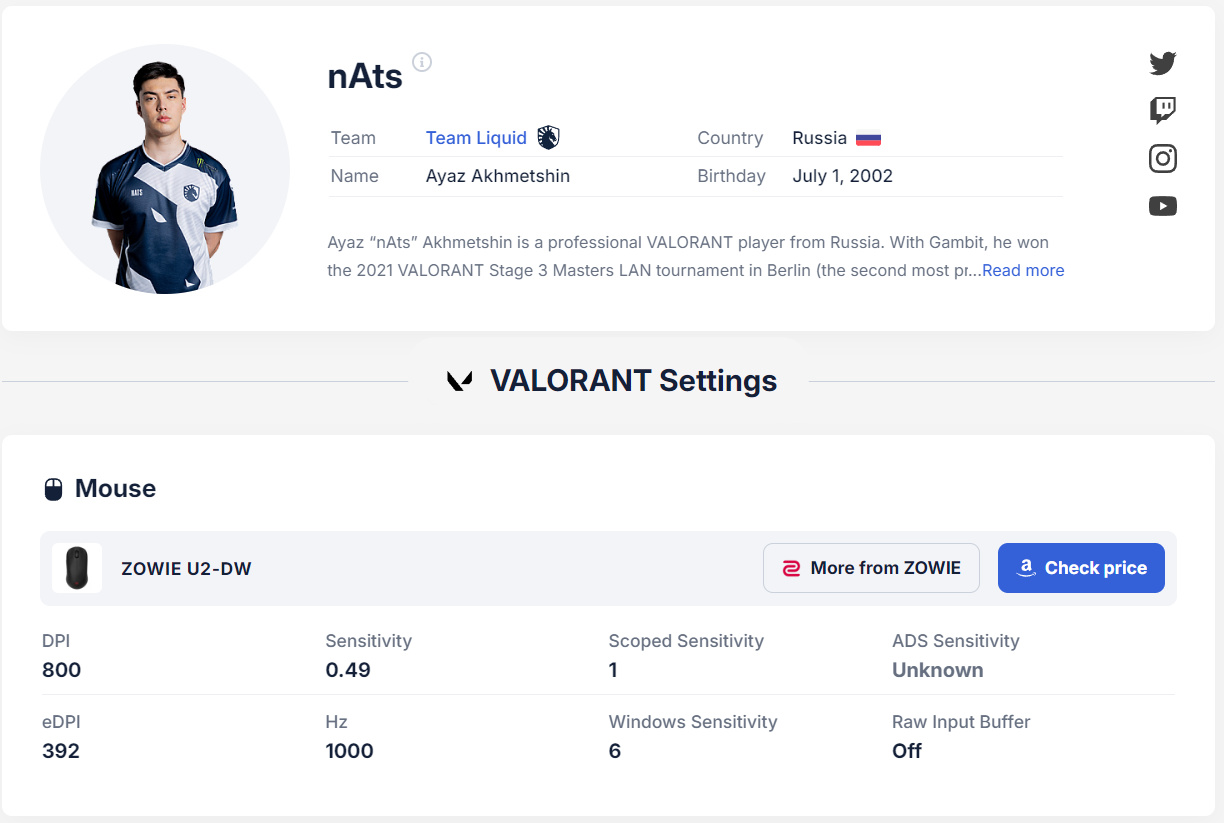This screenshot has height=823, width=1224.
Task: Open the YouTube channel icon
Action: click(1163, 206)
